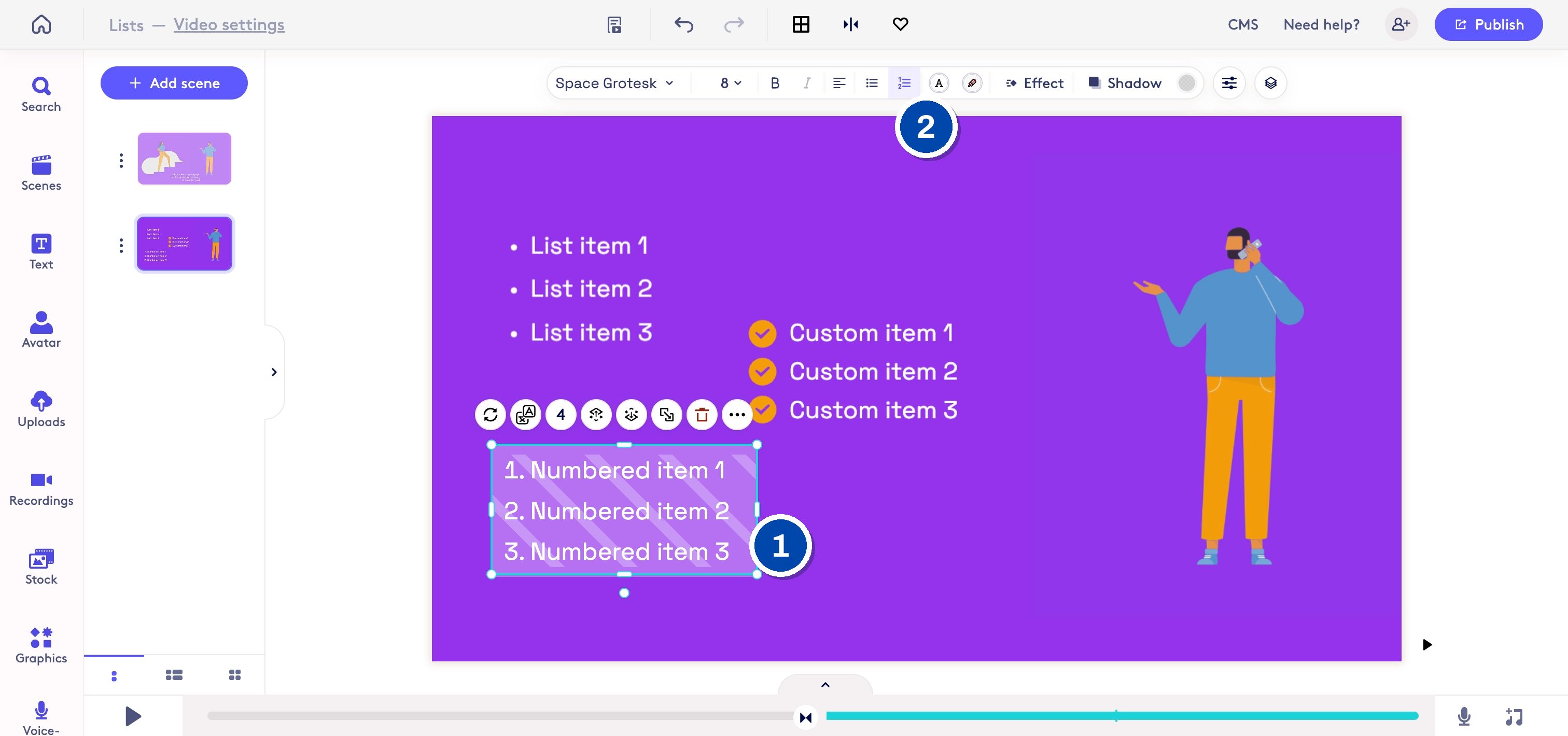
Task: Select the List item 2 text
Action: (x=591, y=288)
